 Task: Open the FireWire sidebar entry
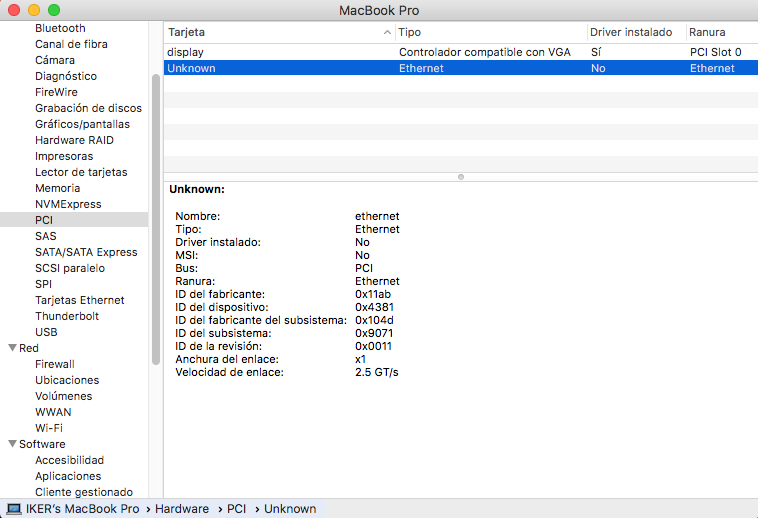coord(56,92)
